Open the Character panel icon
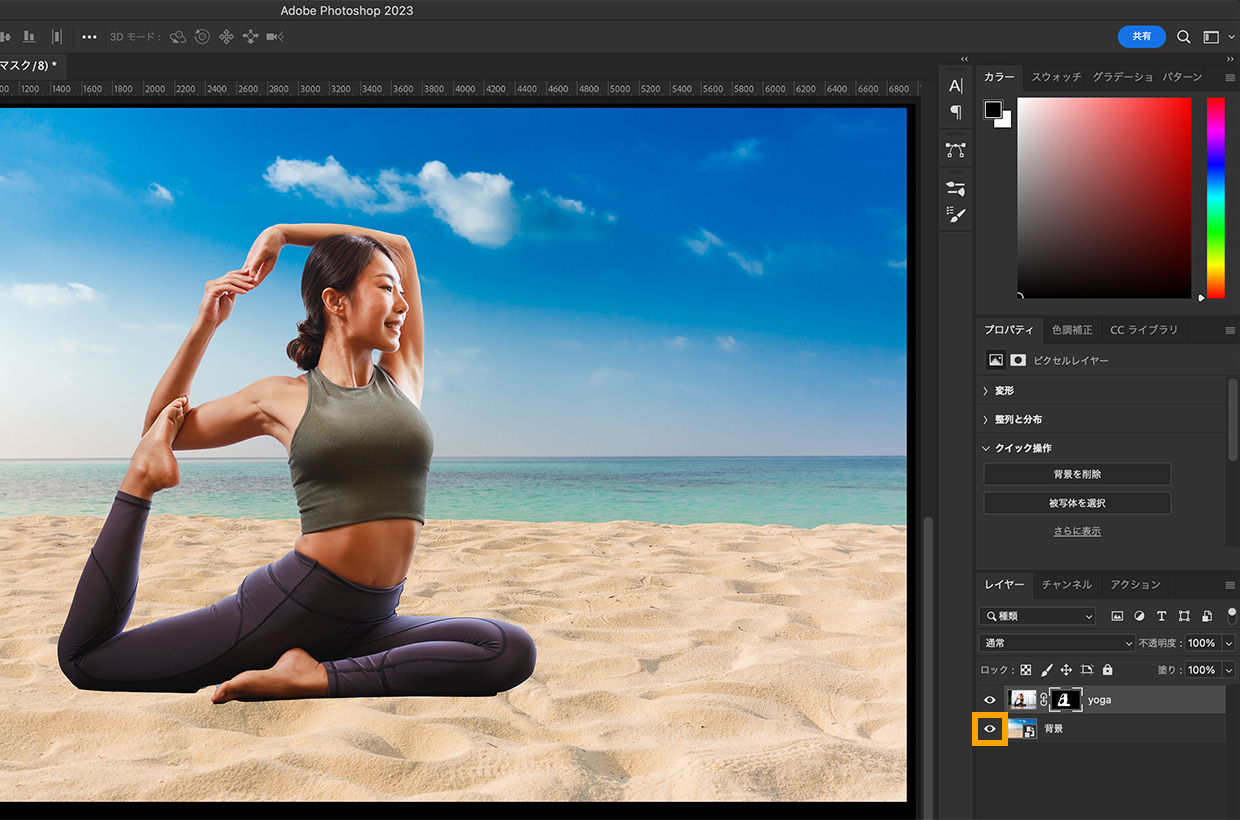The image size is (1240, 820). (956, 86)
